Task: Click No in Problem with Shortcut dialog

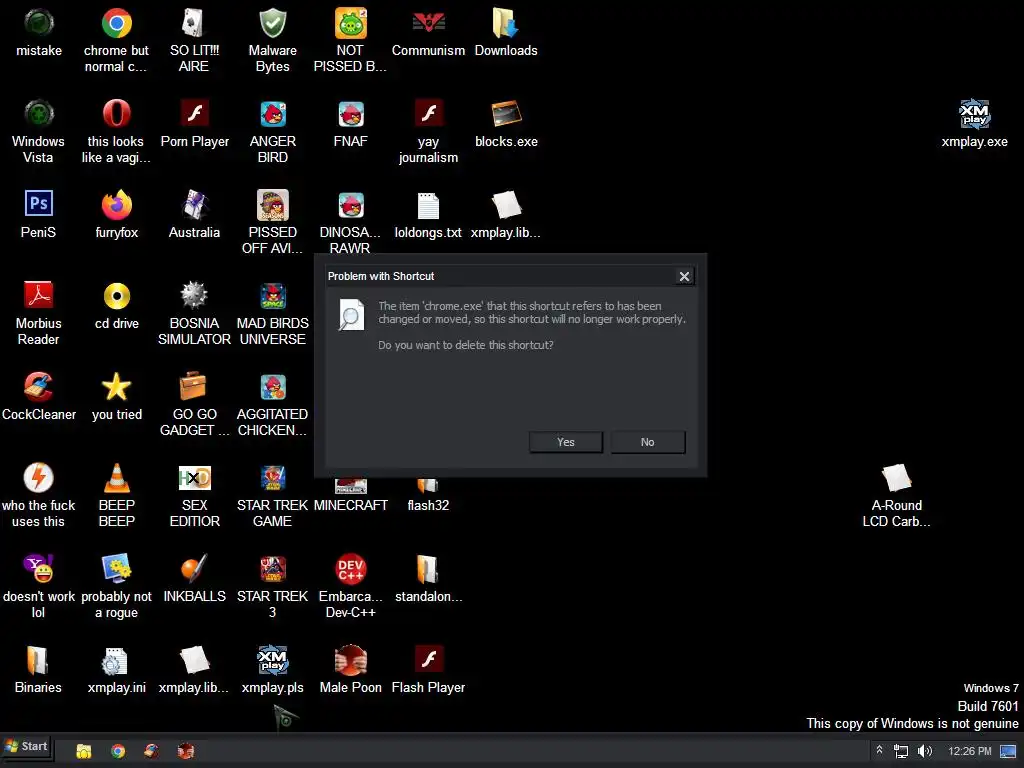Action: click(647, 442)
